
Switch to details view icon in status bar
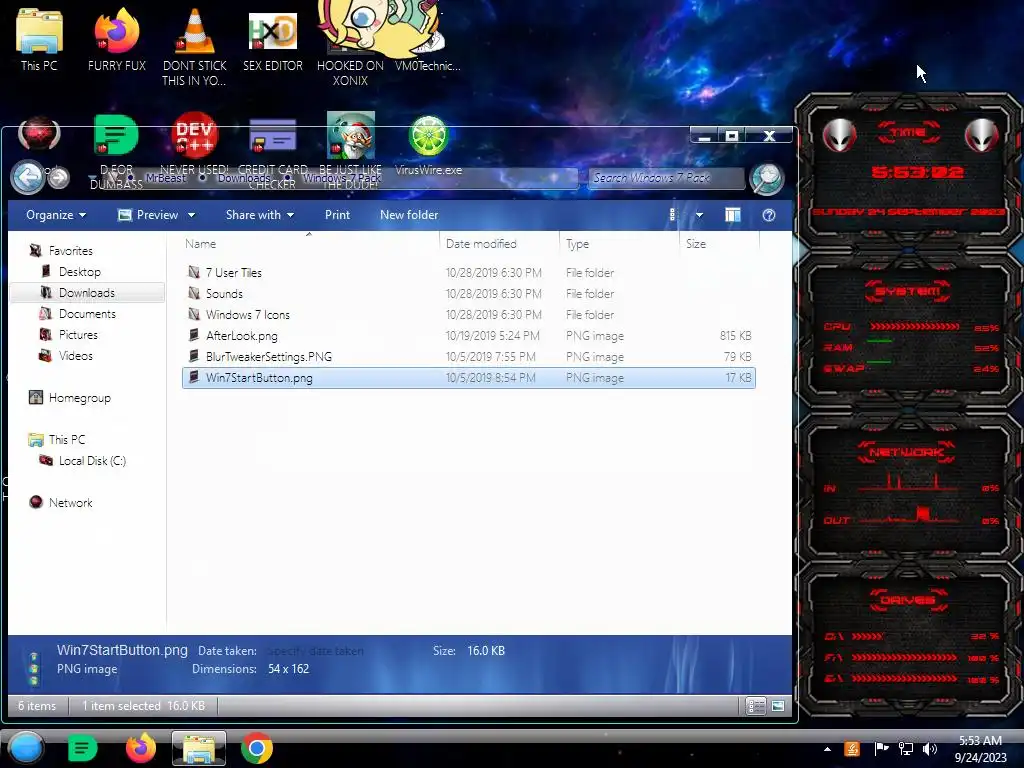click(x=756, y=706)
